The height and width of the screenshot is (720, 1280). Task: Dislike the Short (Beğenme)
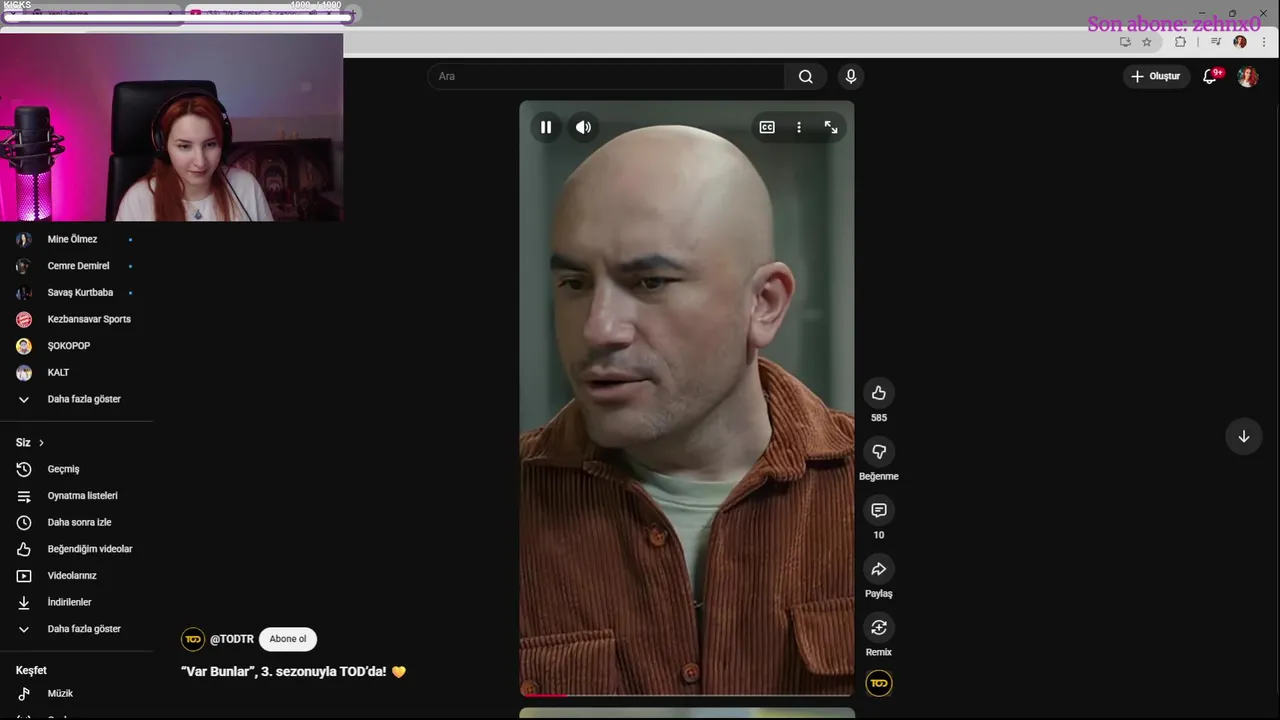[x=879, y=452]
